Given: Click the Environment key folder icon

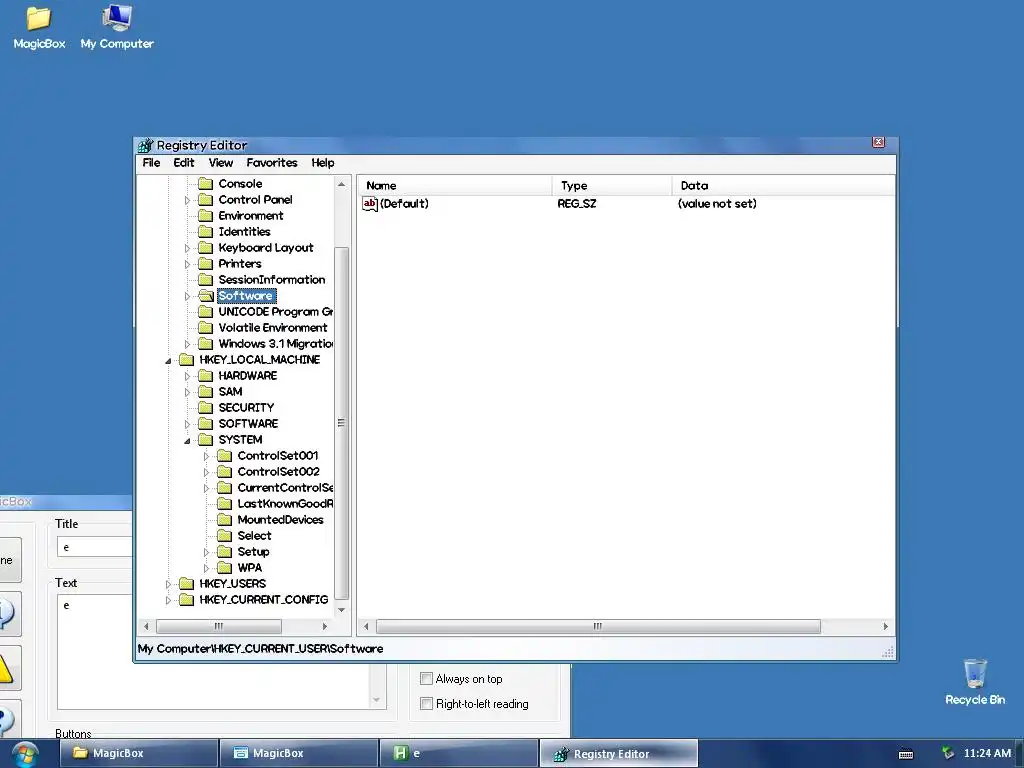Looking at the screenshot, I should 206,216.
